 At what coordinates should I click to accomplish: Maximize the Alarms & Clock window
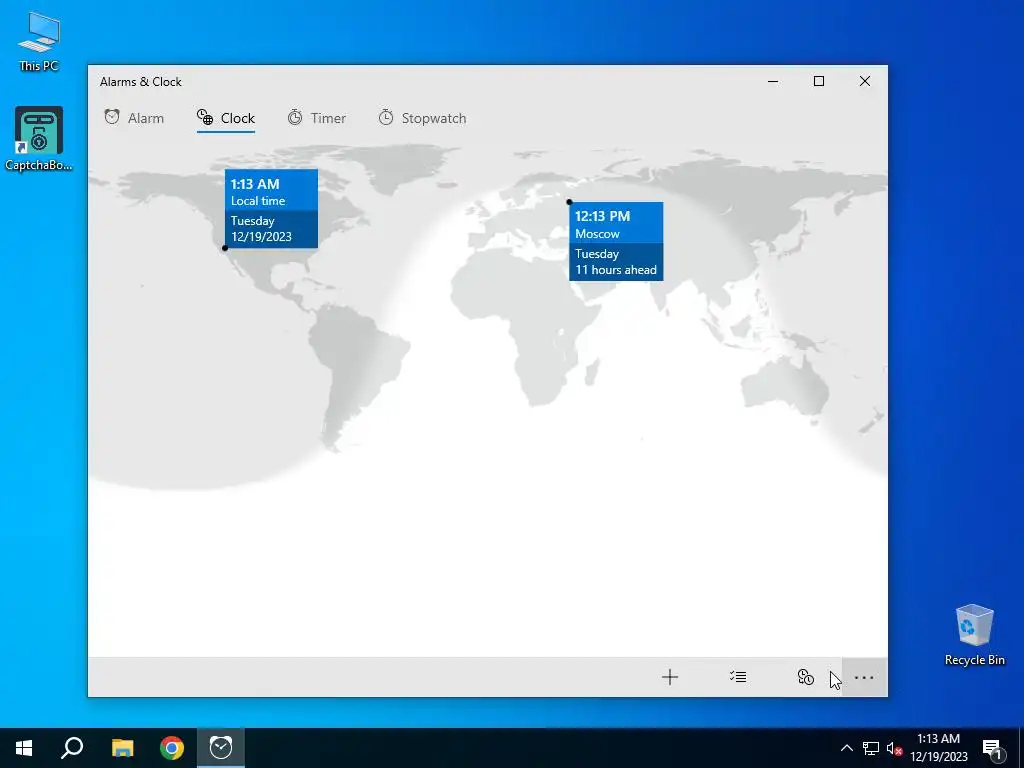click(819, 82)
